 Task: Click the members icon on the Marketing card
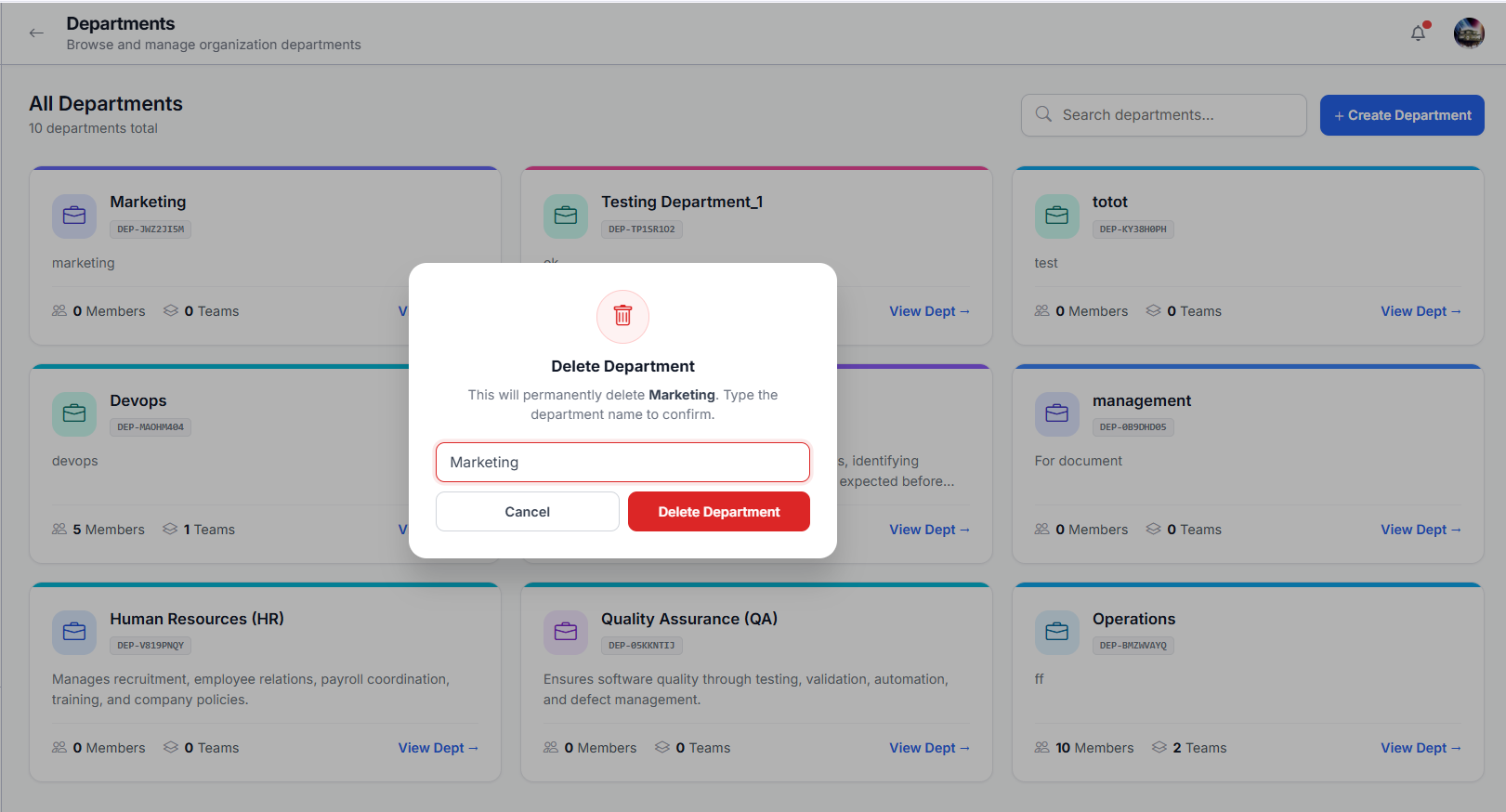[x=59, y=311]
